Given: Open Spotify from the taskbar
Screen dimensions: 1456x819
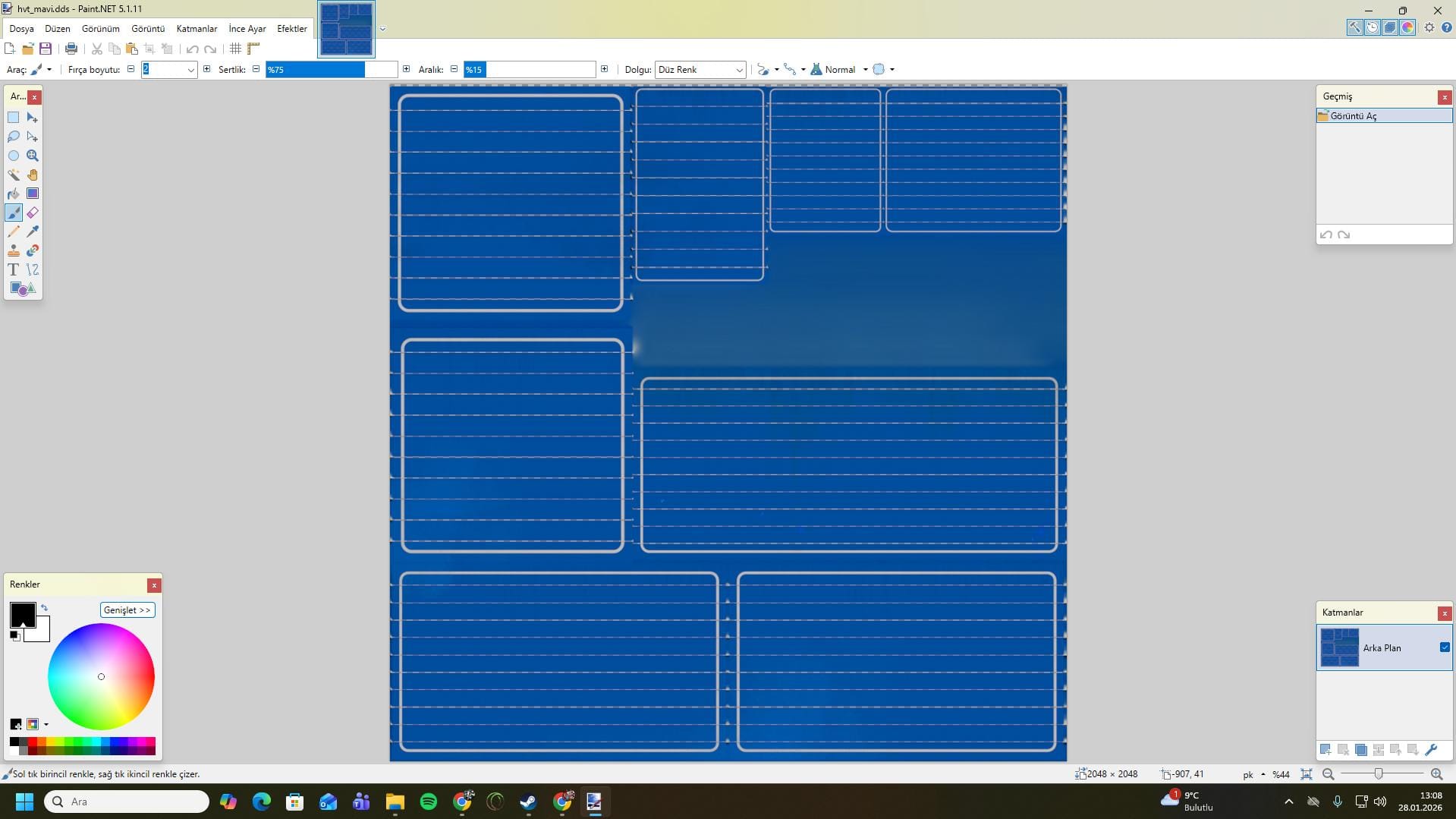Looking at the screenshot, I should point(429,802).
